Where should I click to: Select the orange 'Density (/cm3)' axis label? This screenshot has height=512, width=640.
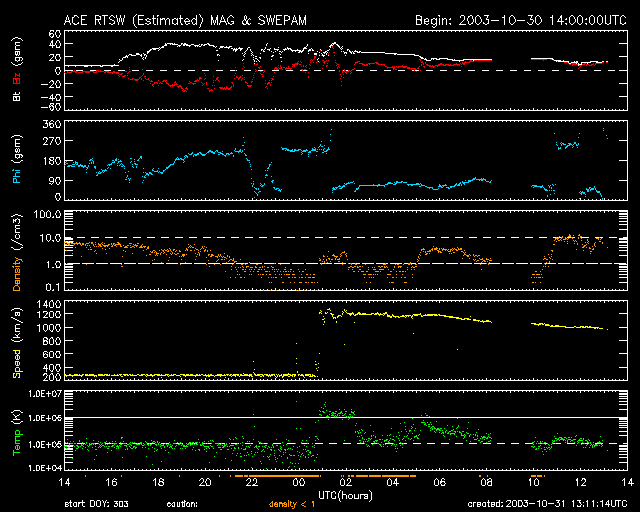(x=17, y=252)
